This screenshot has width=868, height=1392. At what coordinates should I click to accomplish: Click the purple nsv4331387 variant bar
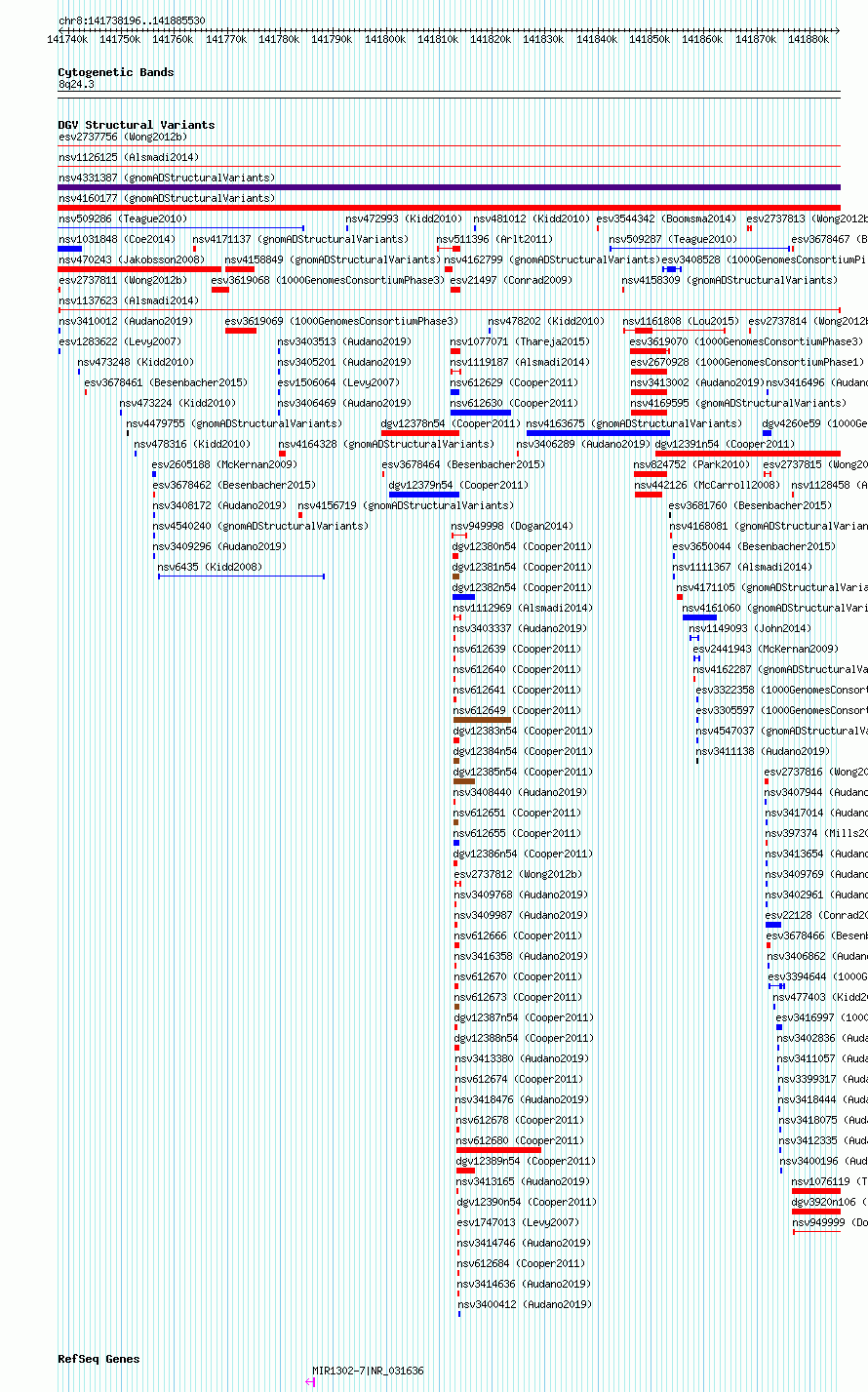click(x=449, y=187)
